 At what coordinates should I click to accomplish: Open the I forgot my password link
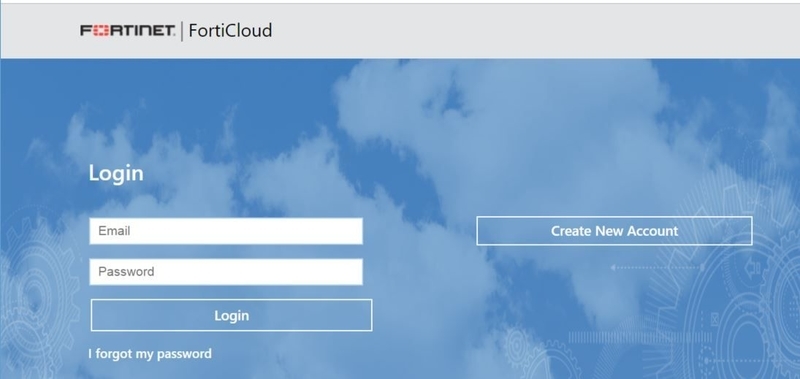point(150,353)
